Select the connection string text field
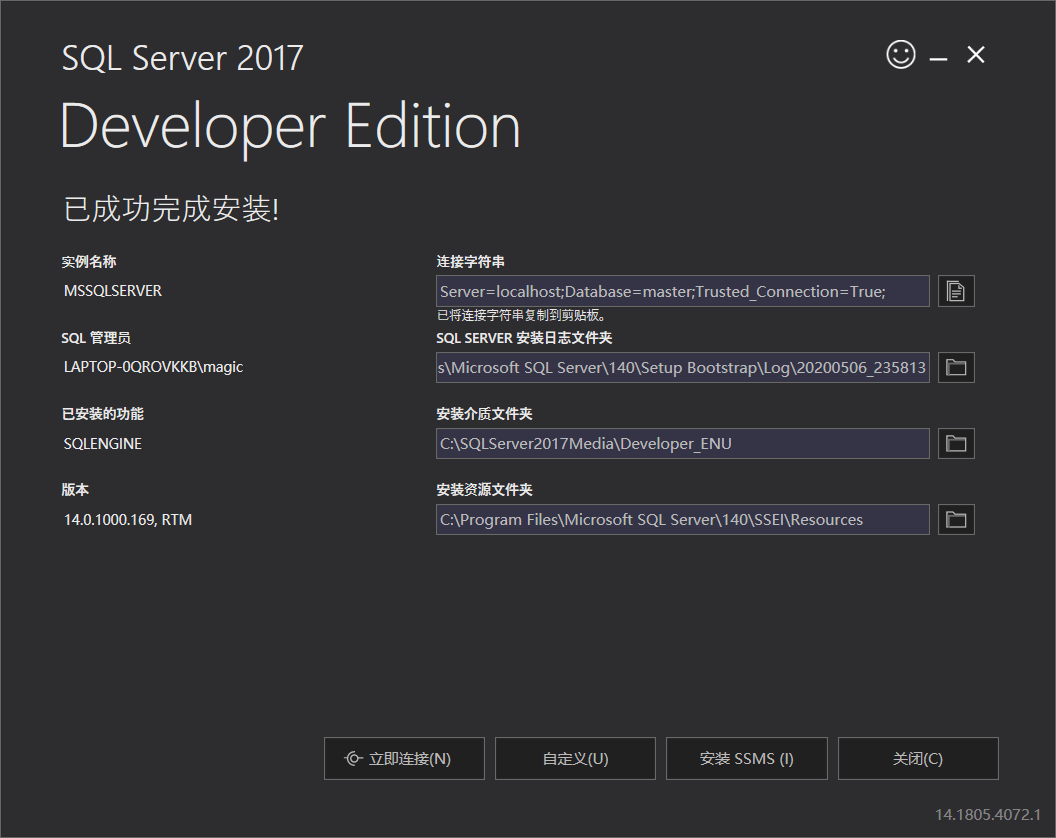The width and height of the screenshot is (1056, 838). 683,291
